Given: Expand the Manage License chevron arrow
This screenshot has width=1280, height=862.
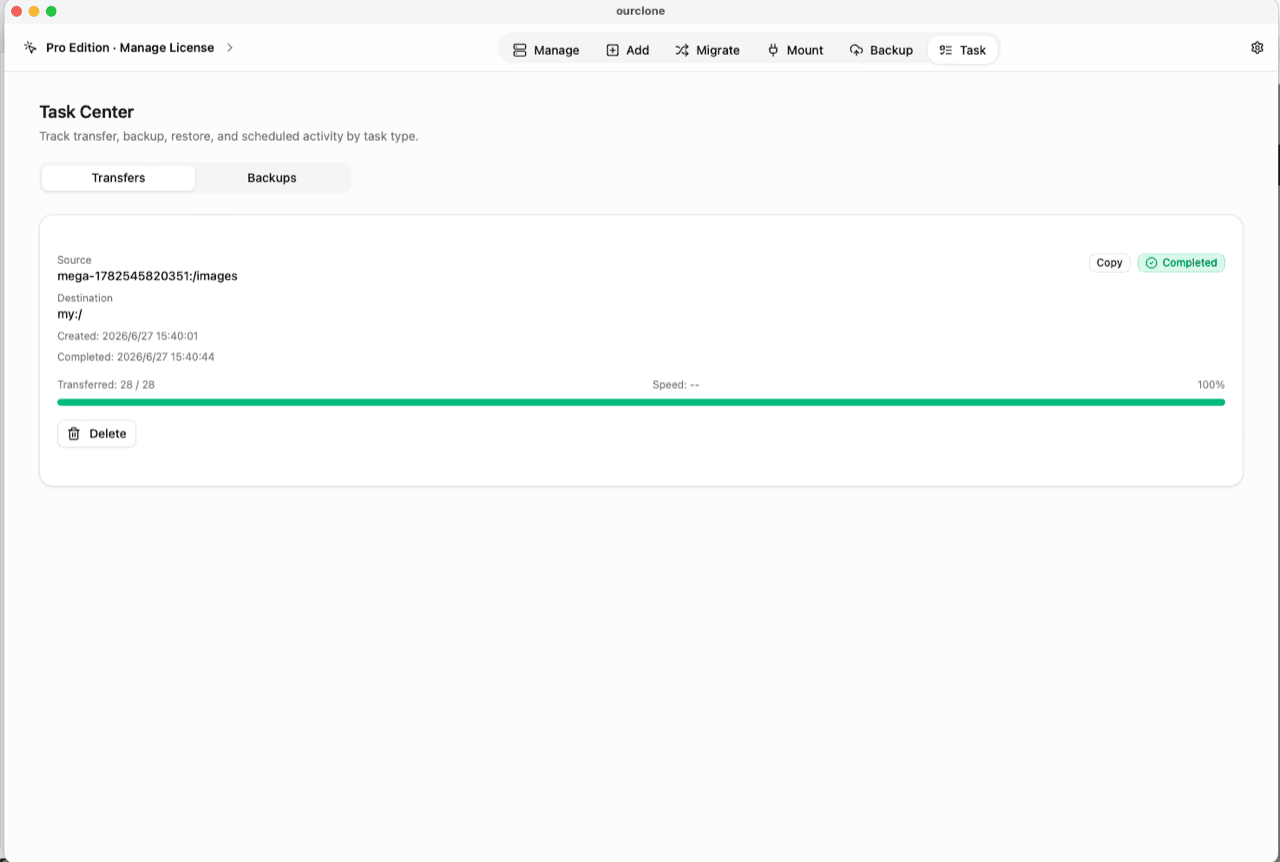Looking at the screenshot, I should [229, 48].
